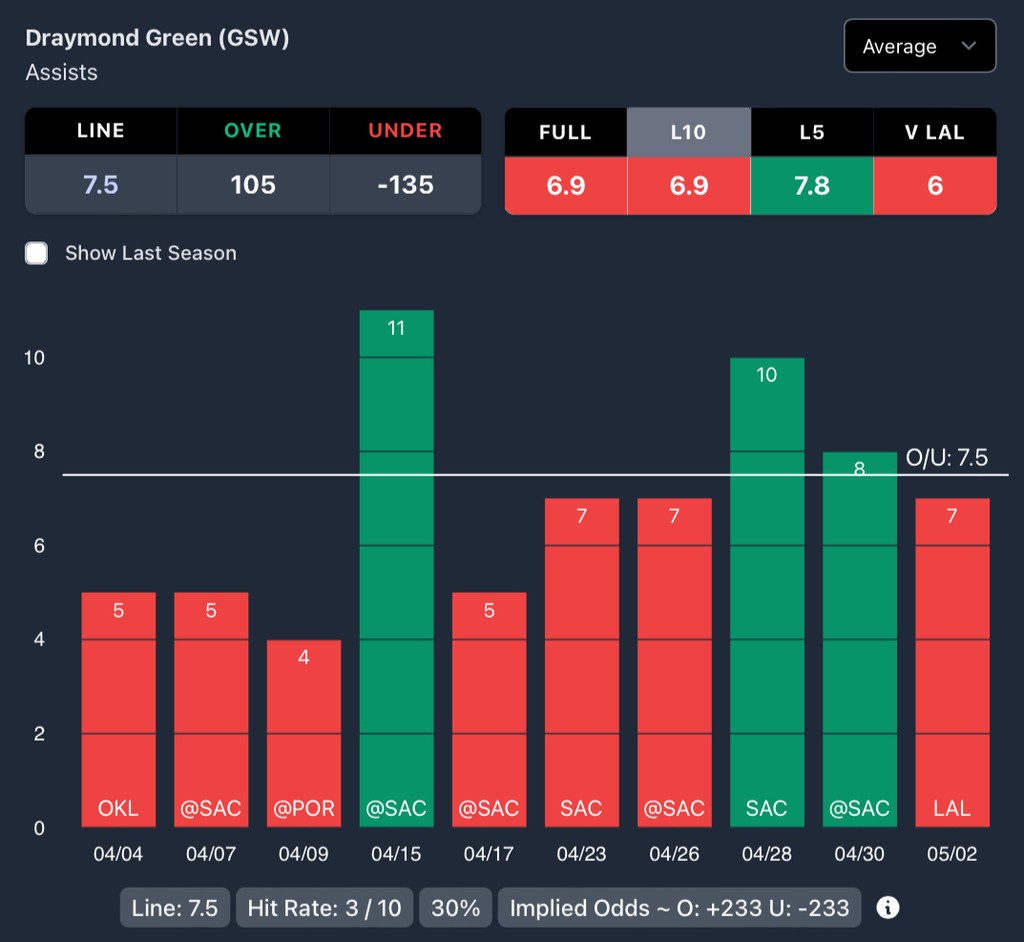Switch to the FULL stats tab
Image resolution: width=1024 pixels, height=942 pixels.
click(x=566, y=132)
